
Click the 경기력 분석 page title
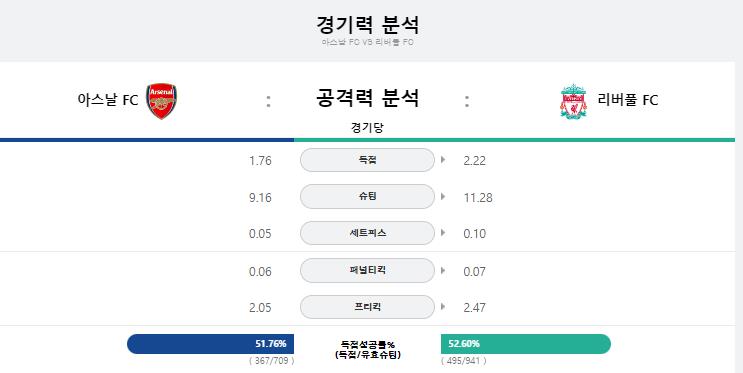367,25
